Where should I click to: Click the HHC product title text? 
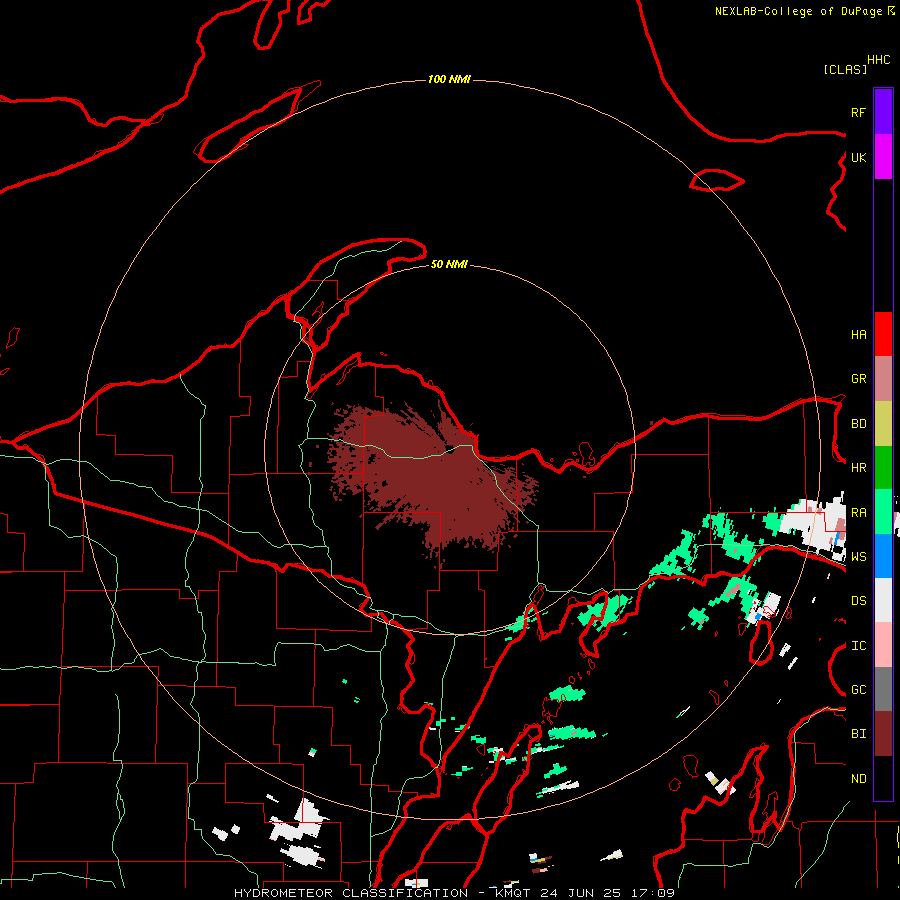(878, 60)
